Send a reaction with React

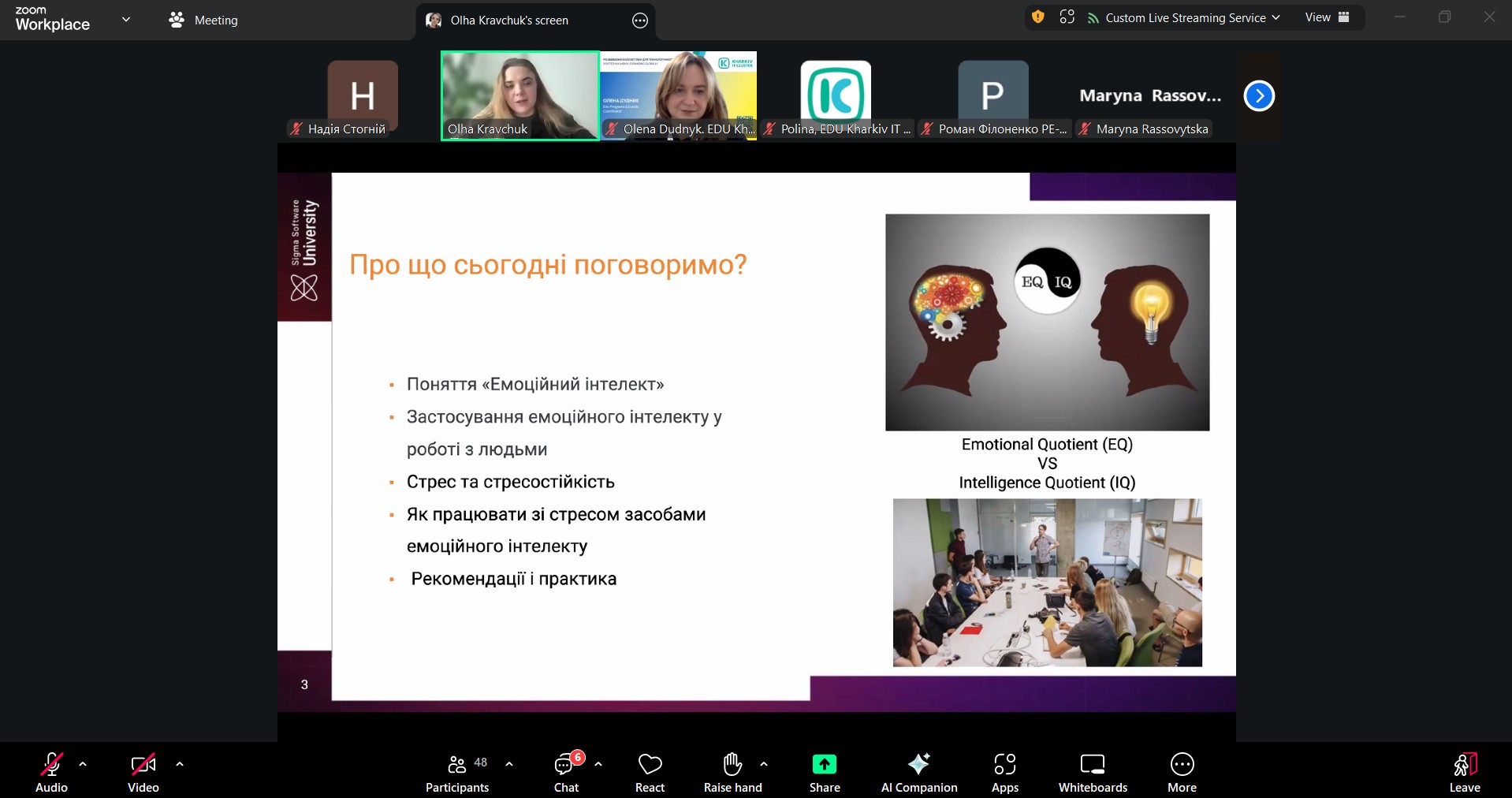(x=650, y=773)
